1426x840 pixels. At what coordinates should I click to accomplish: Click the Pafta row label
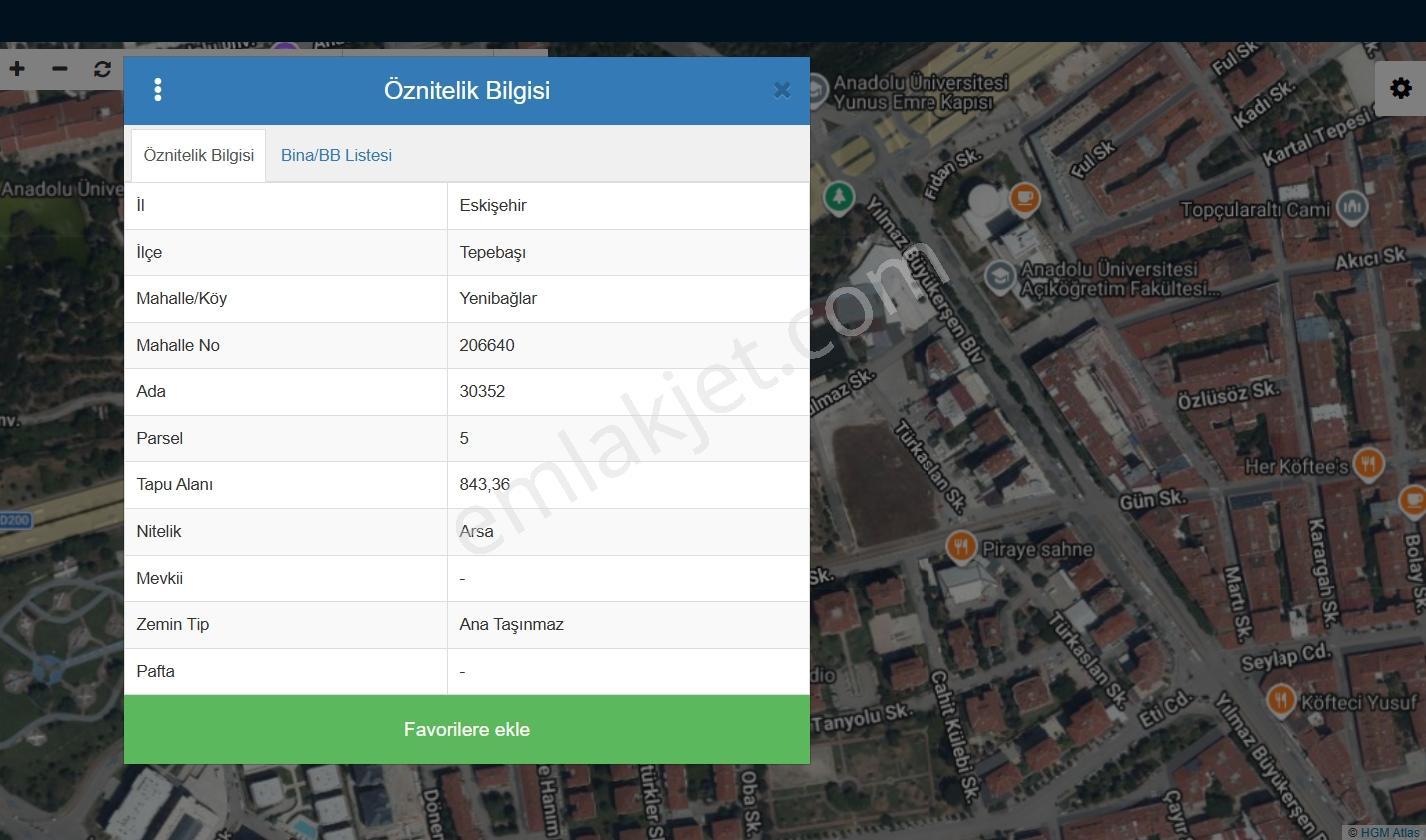pyautogui.click(x=156, y=672)
